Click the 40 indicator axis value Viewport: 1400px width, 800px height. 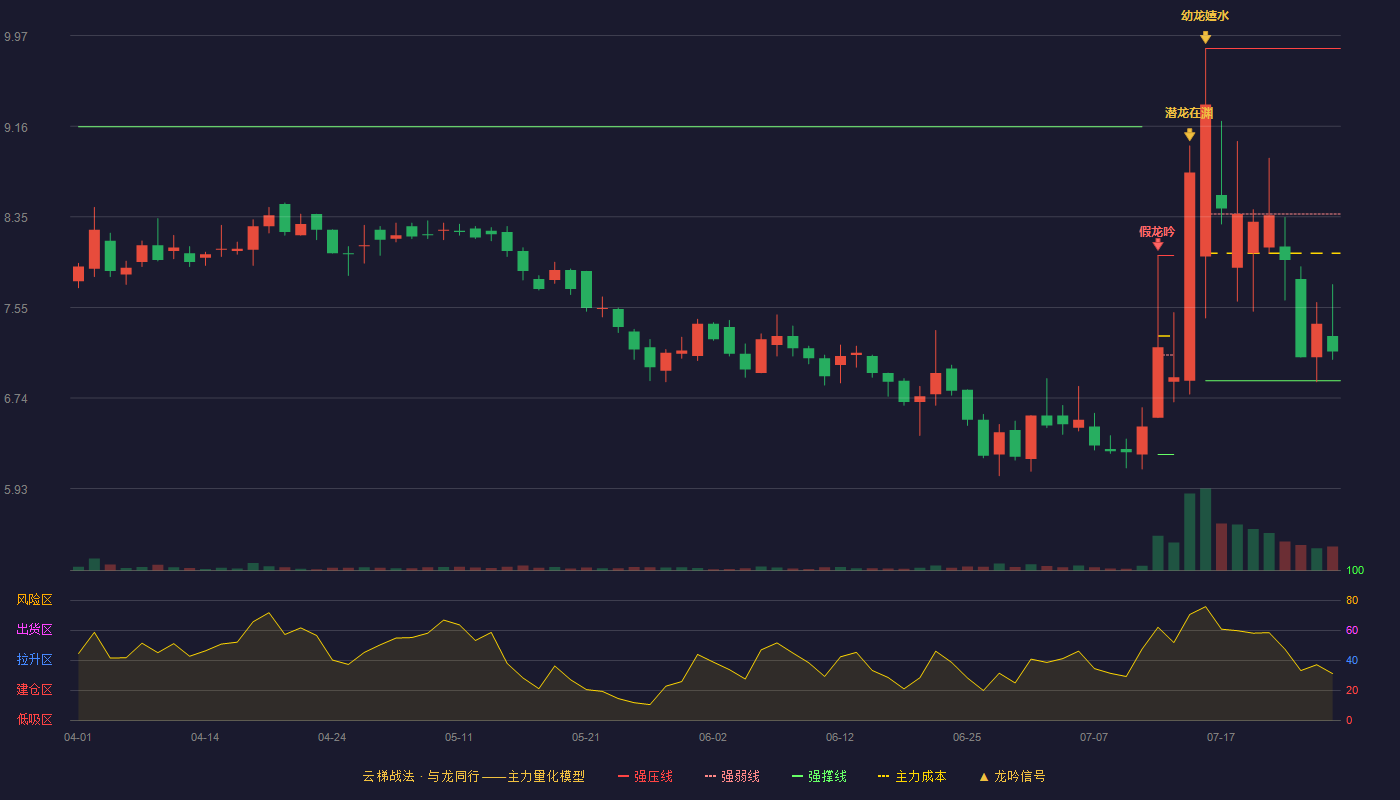[x=1352, y=660]
